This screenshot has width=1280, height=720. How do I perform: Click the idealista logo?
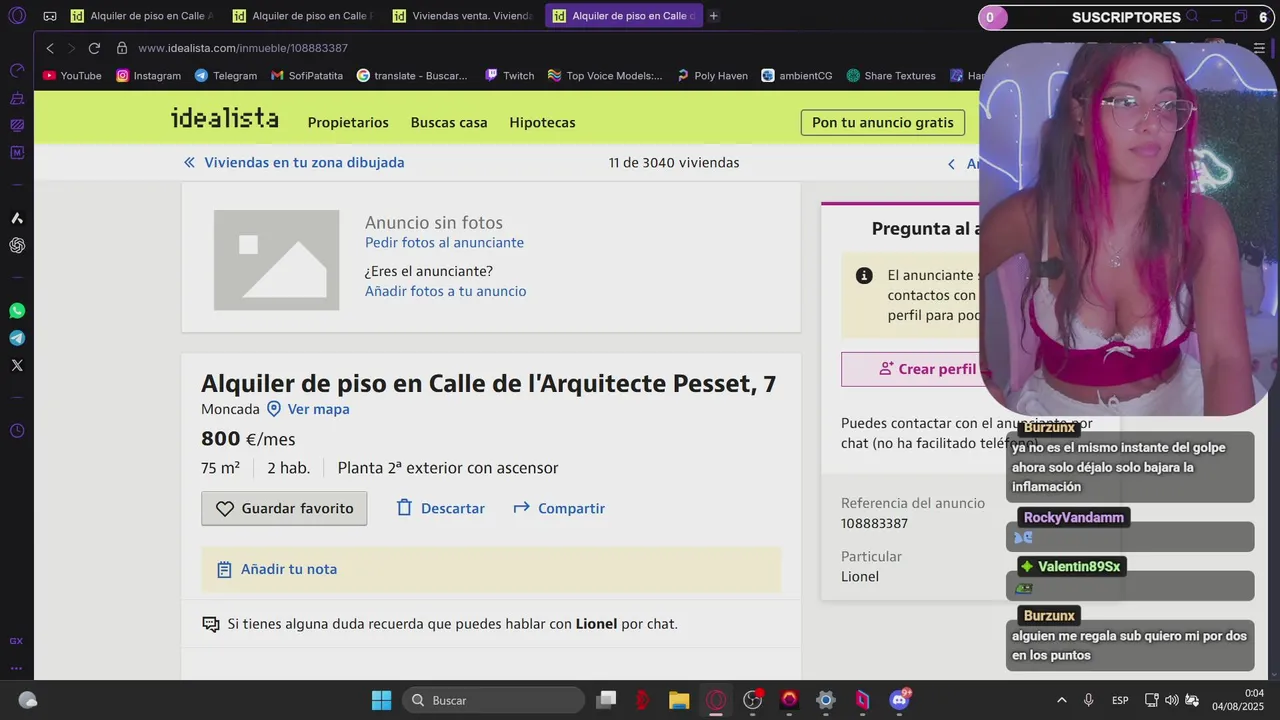pos(224,118)
